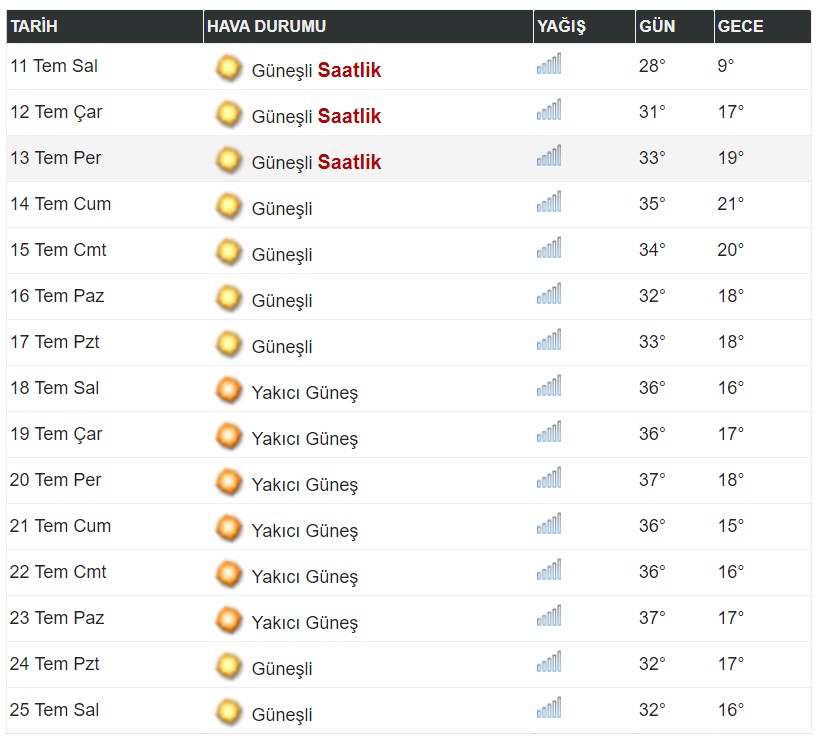
Task: Click the 37° daytime value for 20 Tem Per
Action: coord(652,480)
